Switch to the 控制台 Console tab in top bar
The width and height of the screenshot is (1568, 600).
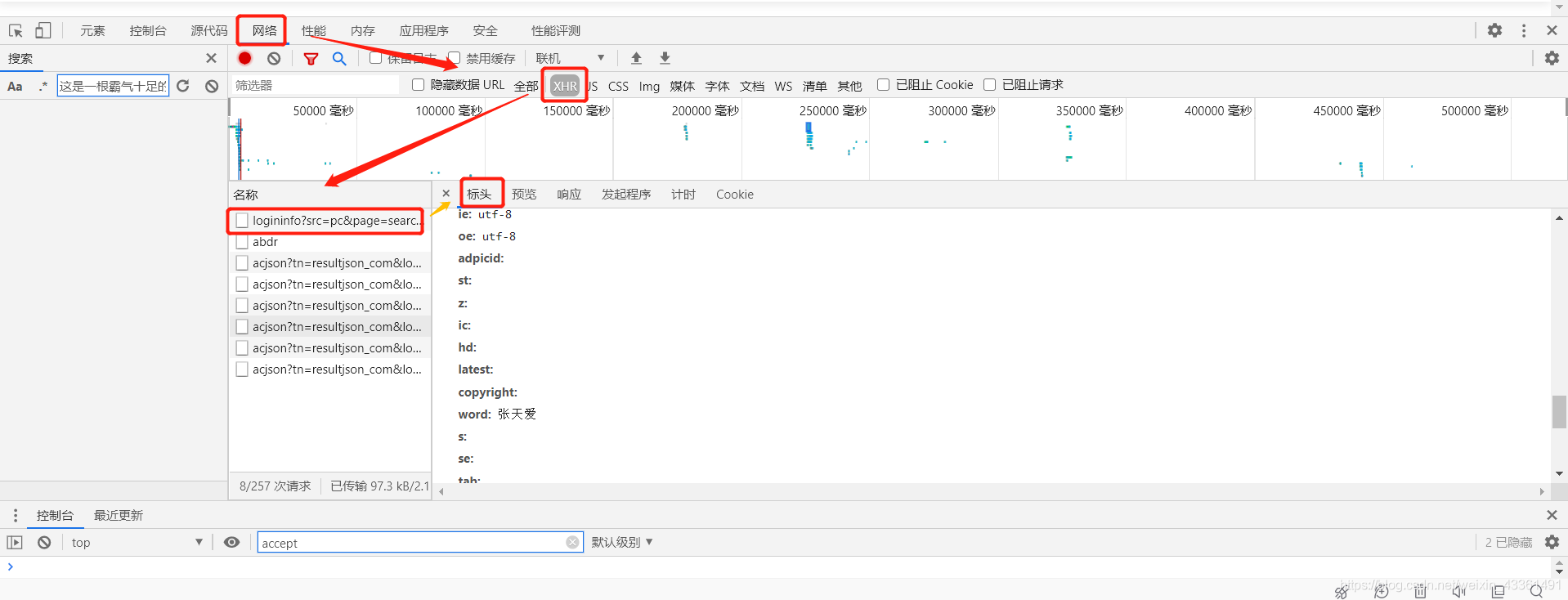(x=147, y=30)
